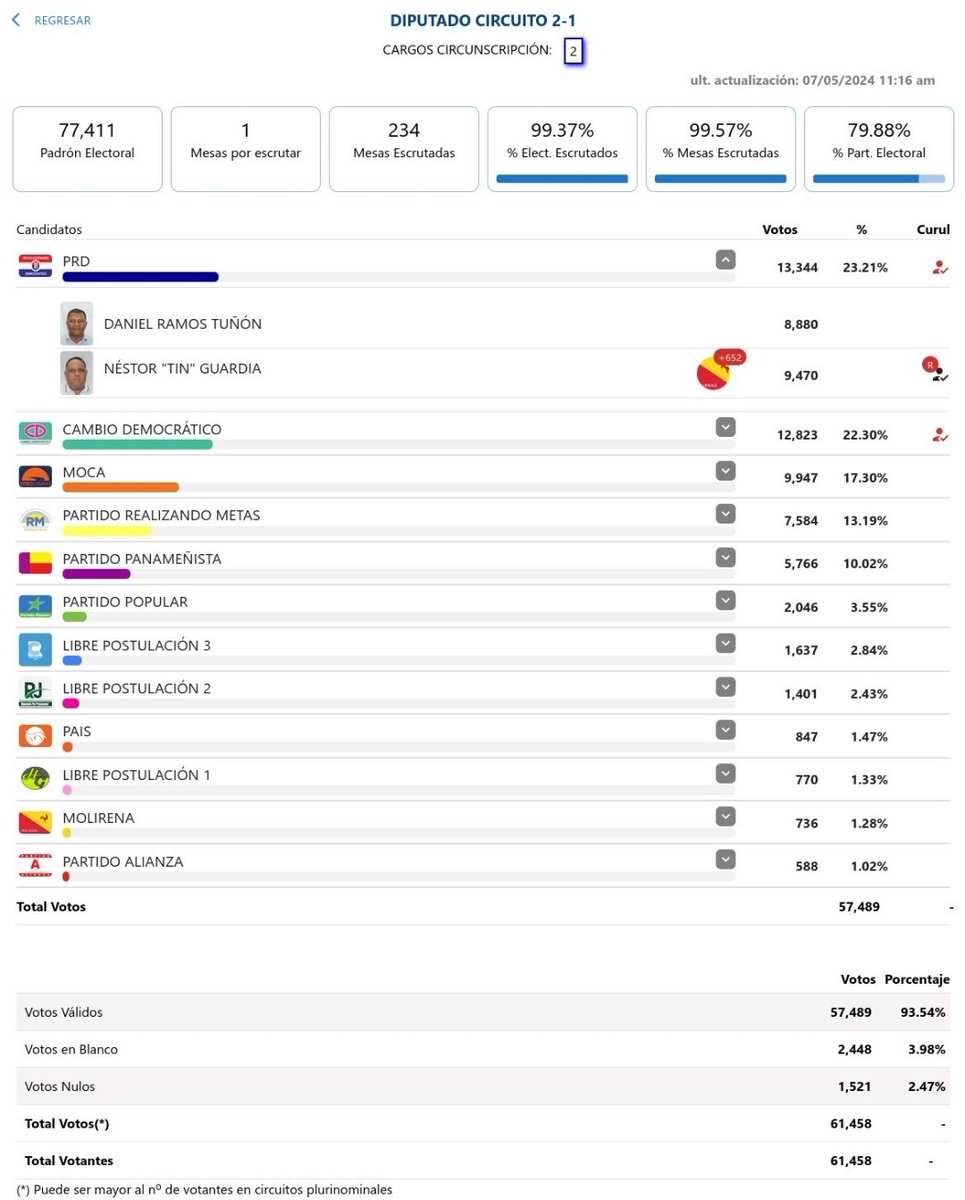
Task: Click the MOCA party logo
Action: click(x=35, y=476)
